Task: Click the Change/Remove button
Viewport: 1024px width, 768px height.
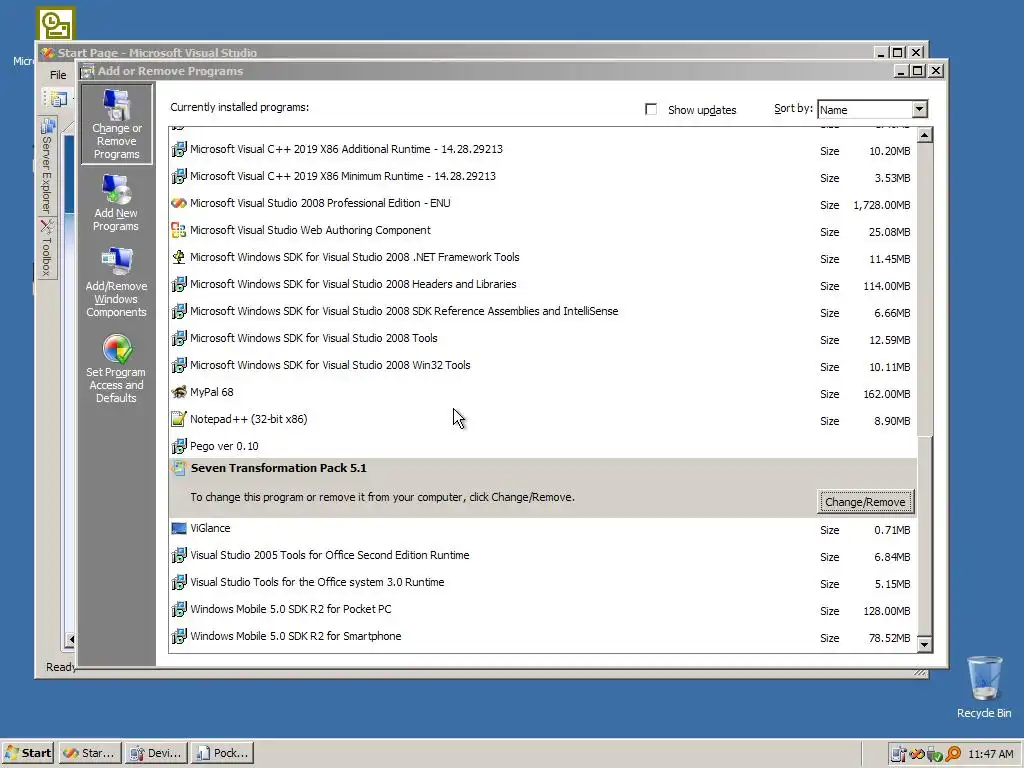Action: pyautogui.click(x=865, y=502)
